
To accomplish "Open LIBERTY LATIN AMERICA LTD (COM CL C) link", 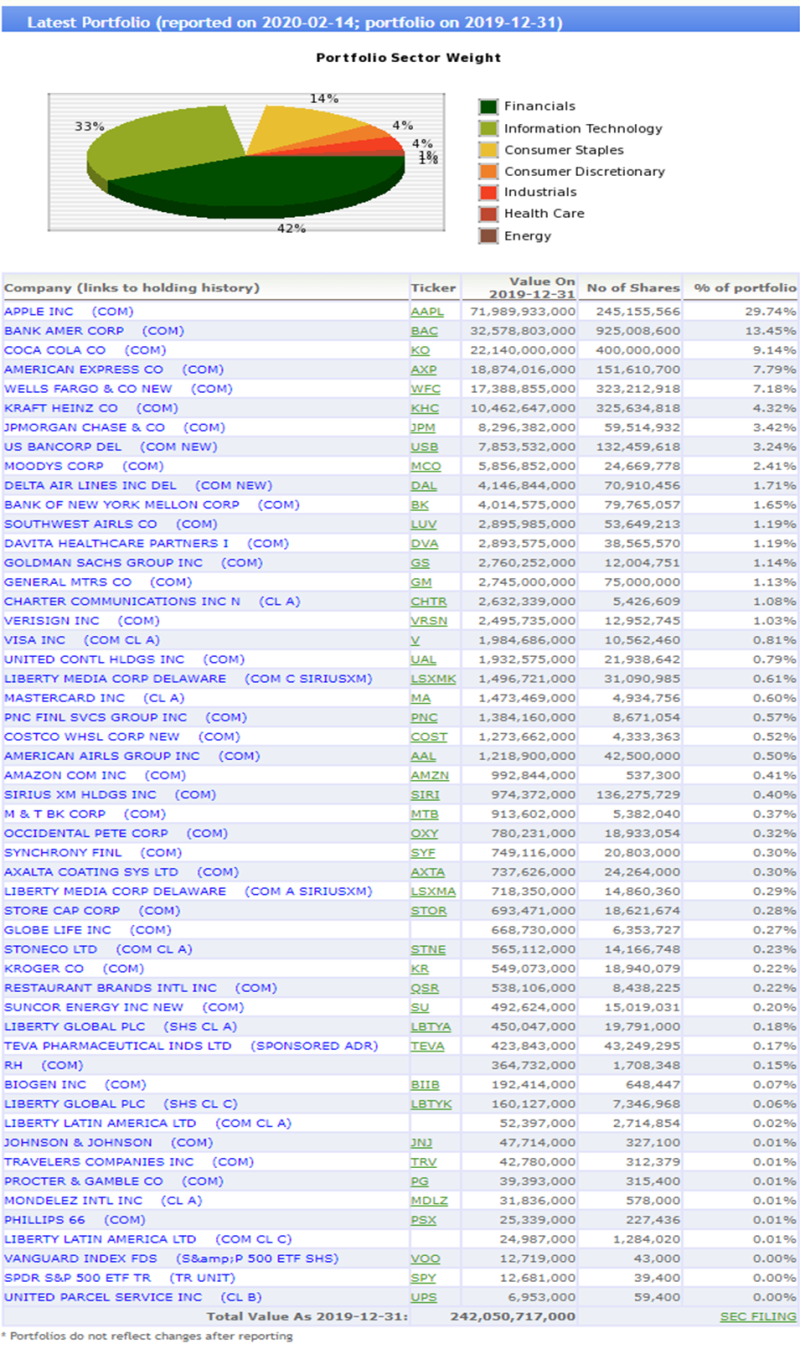I will [x=148, y=1238].
